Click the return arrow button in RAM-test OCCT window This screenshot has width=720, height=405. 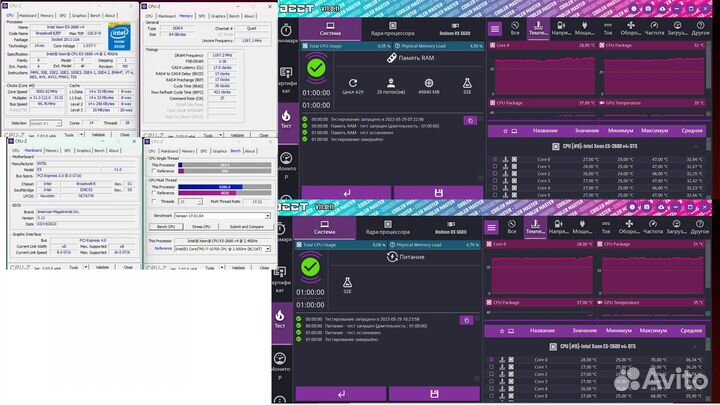pos(346,193)
